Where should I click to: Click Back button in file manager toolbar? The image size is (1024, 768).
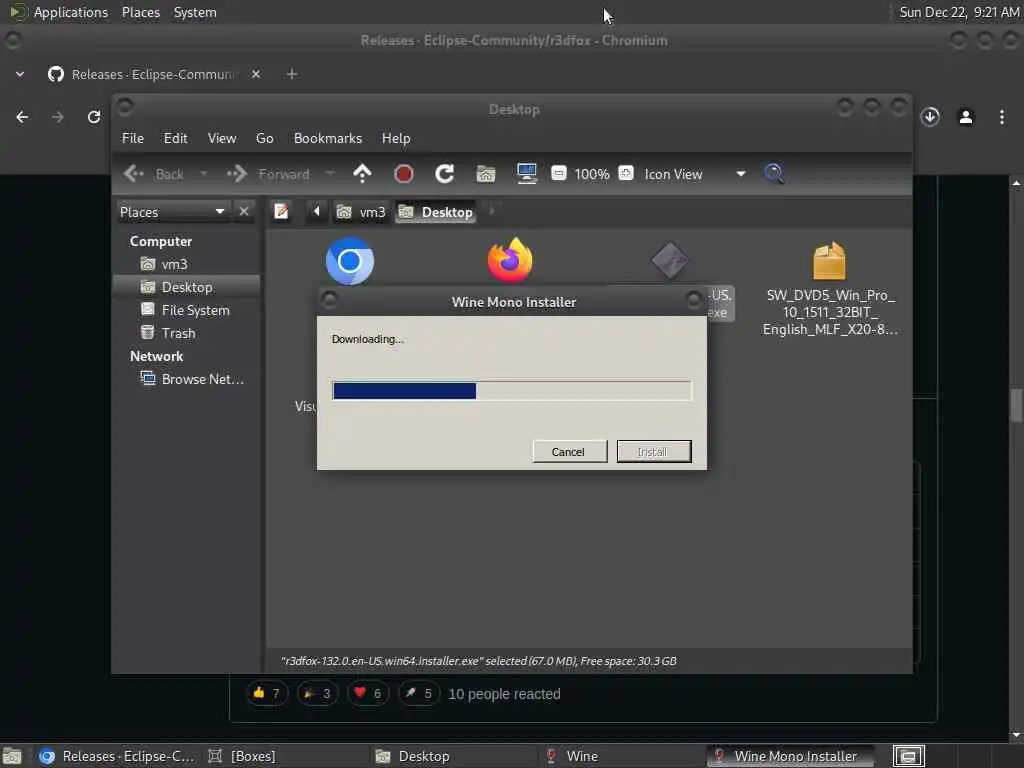(x=155, y=174)
